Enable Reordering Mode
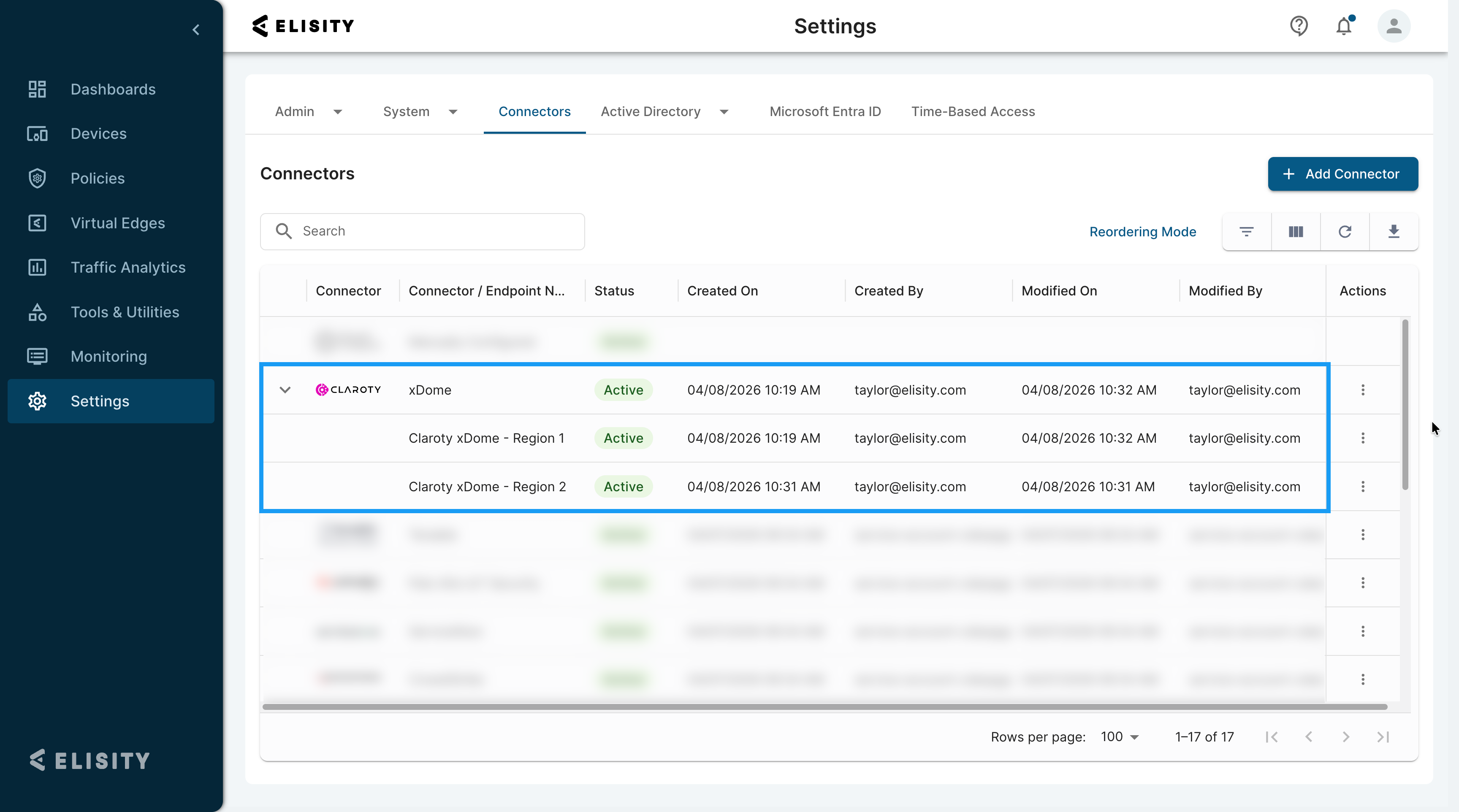Viewport: 1459px width, 812px height. coord(1142,232)
